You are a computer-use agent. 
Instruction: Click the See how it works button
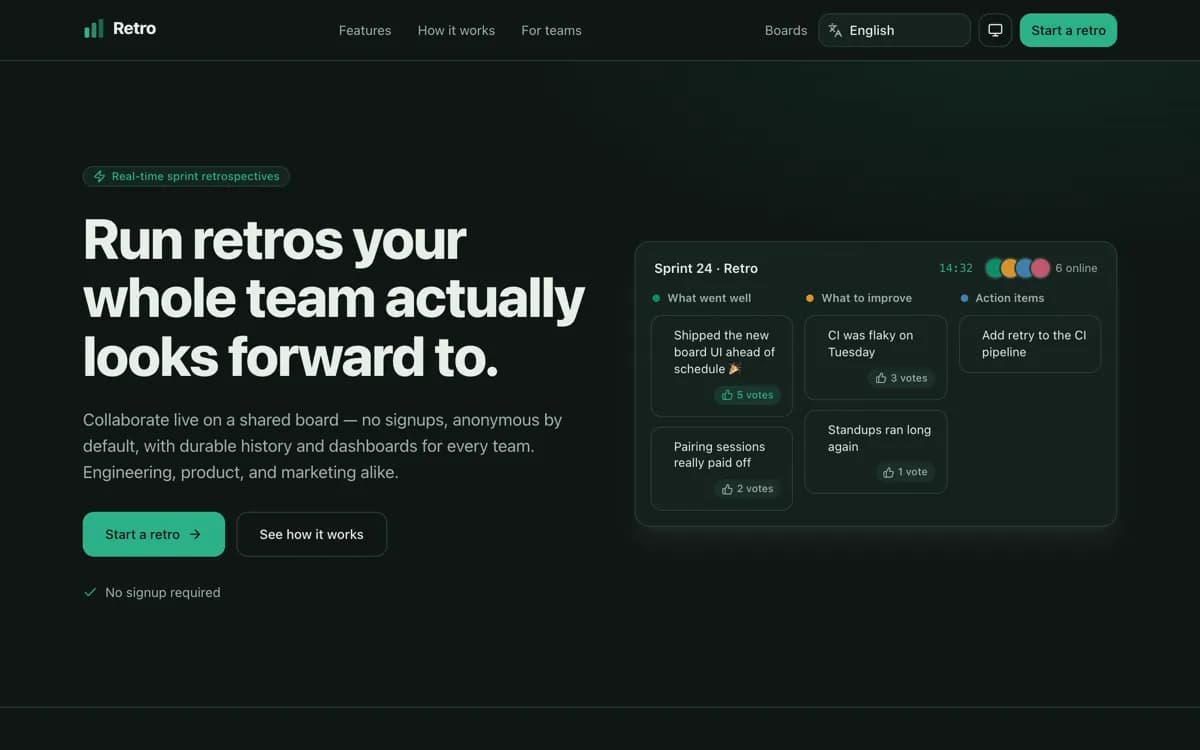pyautogui.click(x=312, y=534)
